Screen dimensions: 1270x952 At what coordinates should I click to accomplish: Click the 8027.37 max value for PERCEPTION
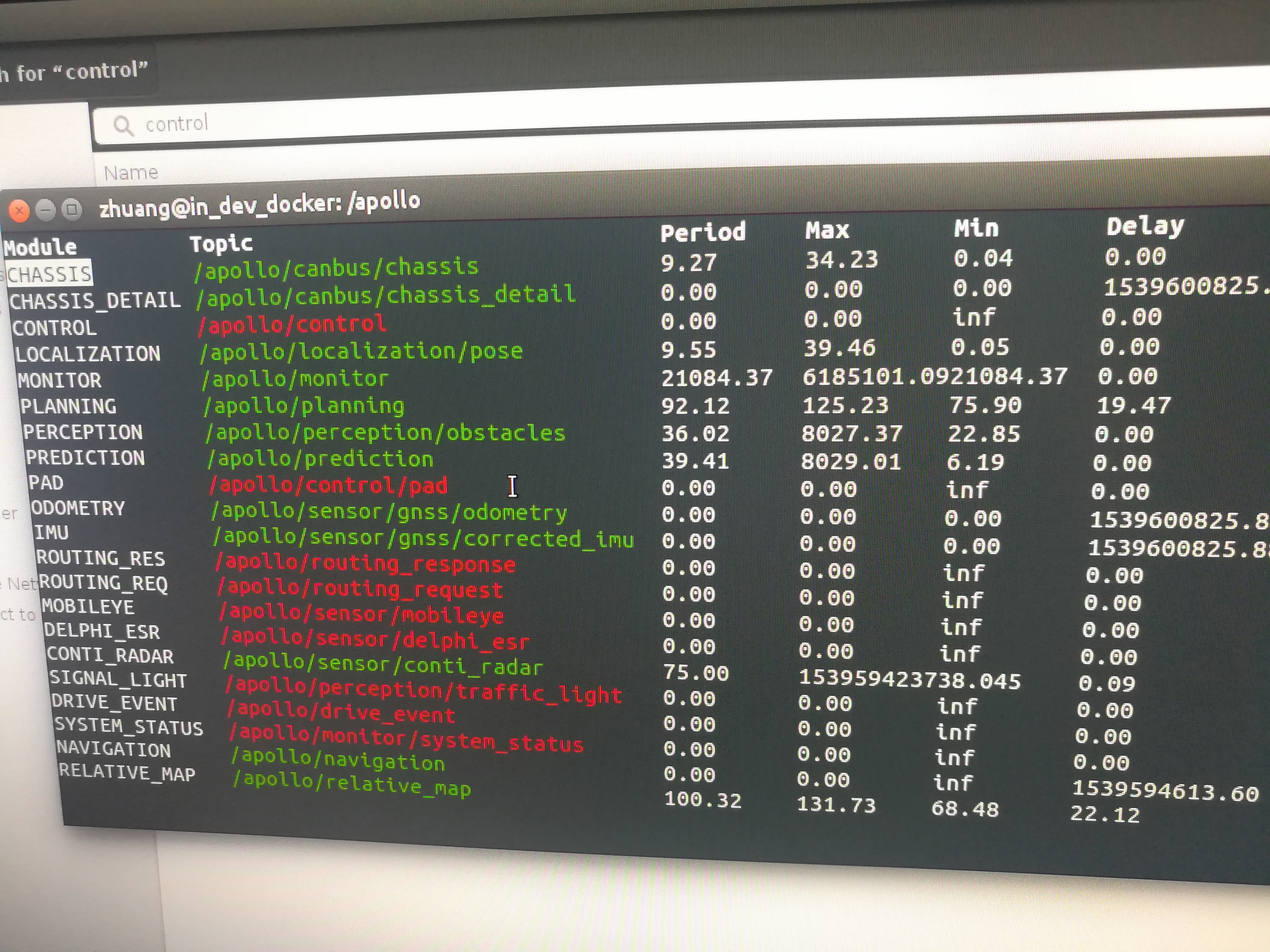pos(852,434)
